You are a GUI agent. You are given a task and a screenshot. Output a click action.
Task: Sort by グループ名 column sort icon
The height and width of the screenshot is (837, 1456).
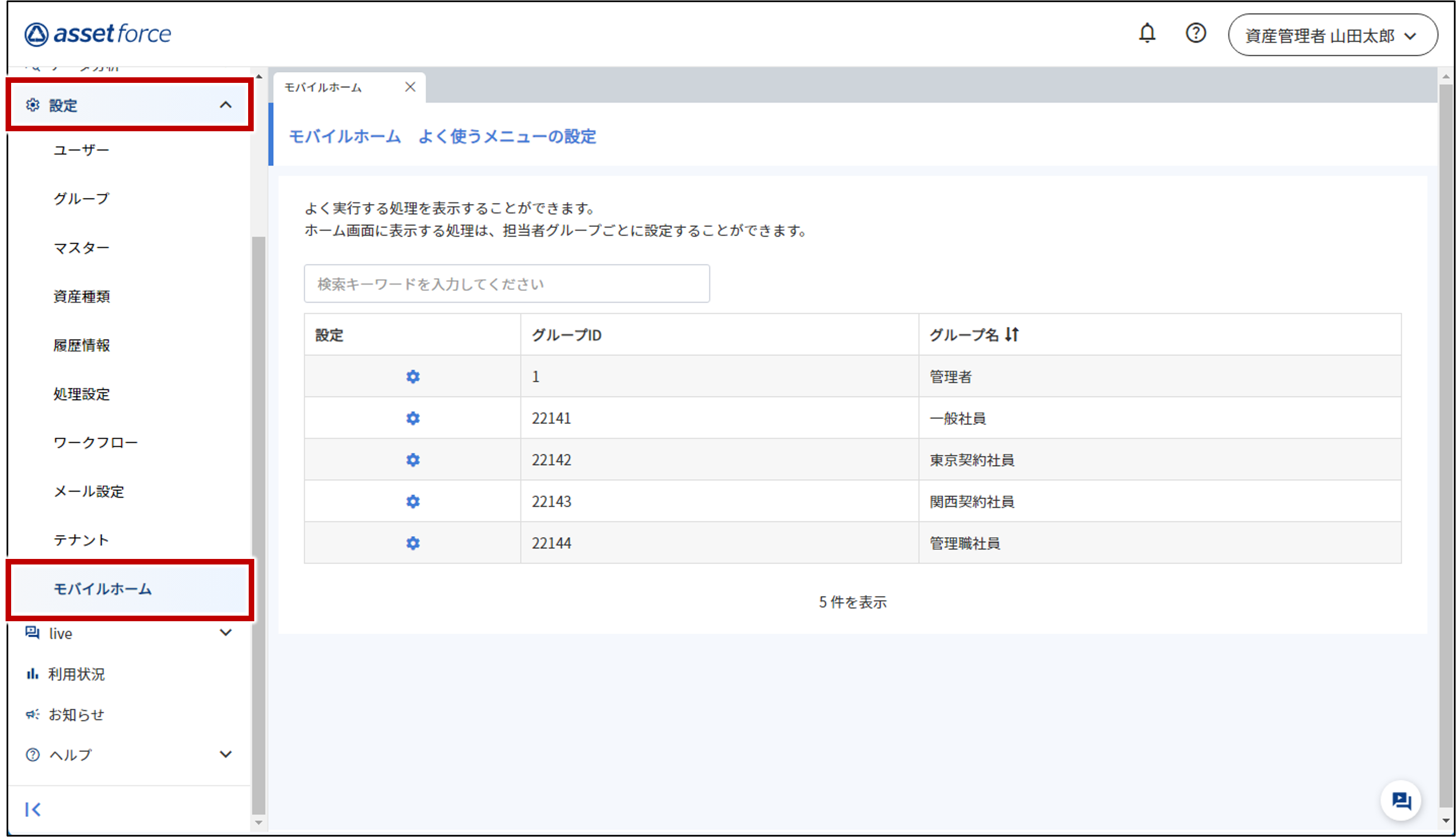point(1011,335)
